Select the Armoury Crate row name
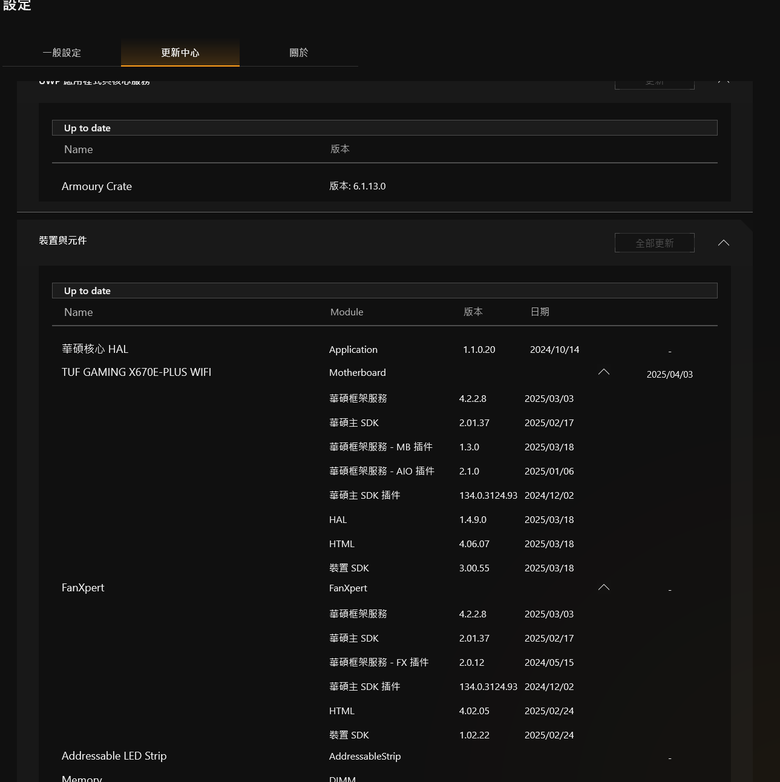 point(97,187)
